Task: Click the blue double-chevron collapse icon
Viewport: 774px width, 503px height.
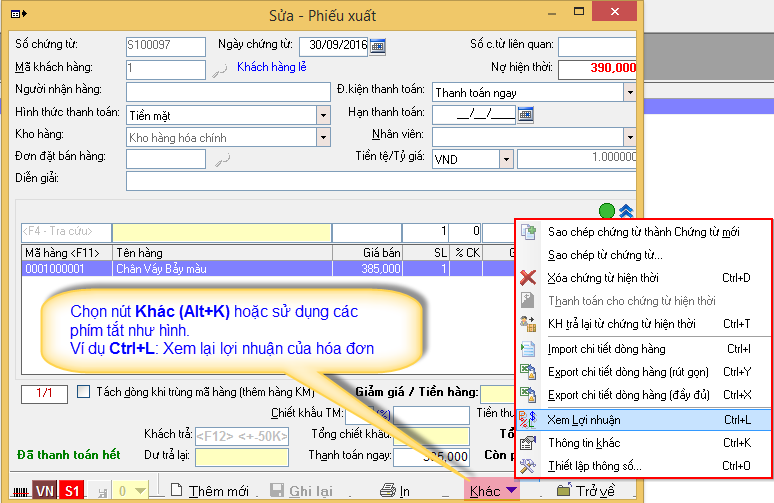Action: tap(627, 211)
